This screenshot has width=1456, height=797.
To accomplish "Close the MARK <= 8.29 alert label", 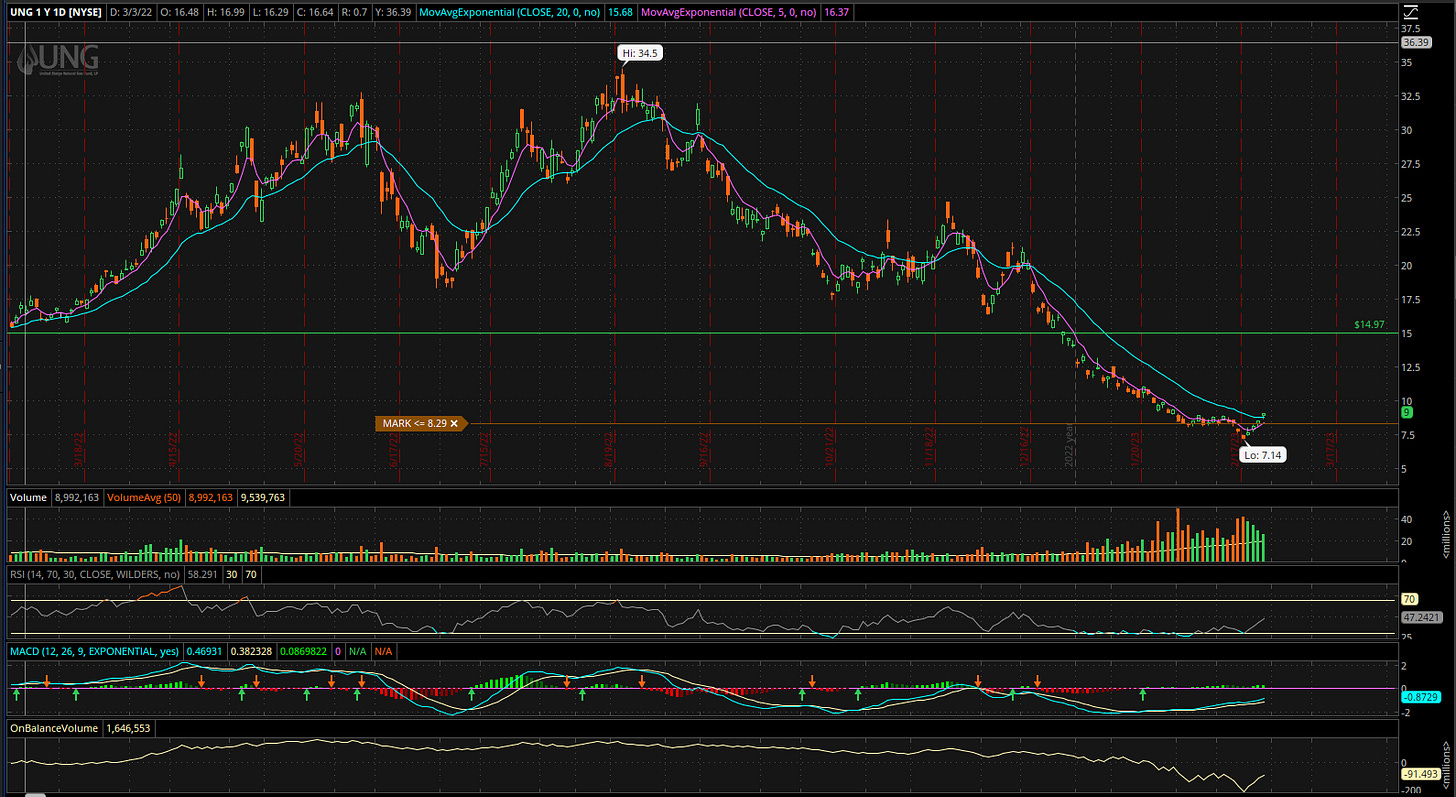I will pyautogui.click(x=454, y=423).
